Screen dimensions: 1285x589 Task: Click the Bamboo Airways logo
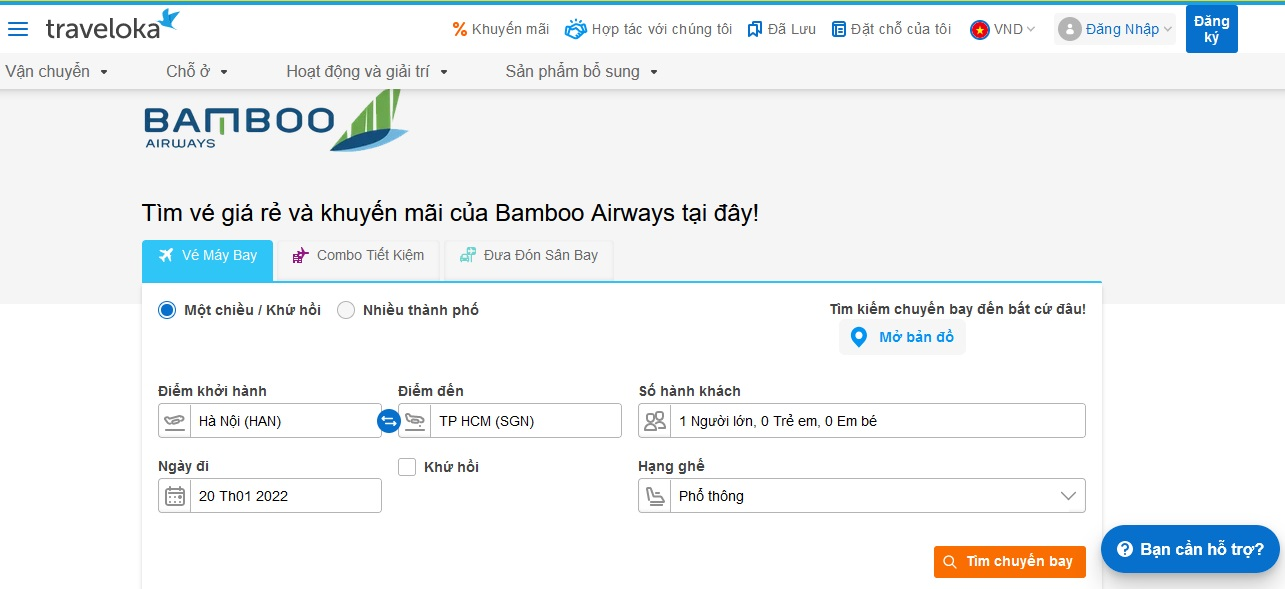[275, 122]
